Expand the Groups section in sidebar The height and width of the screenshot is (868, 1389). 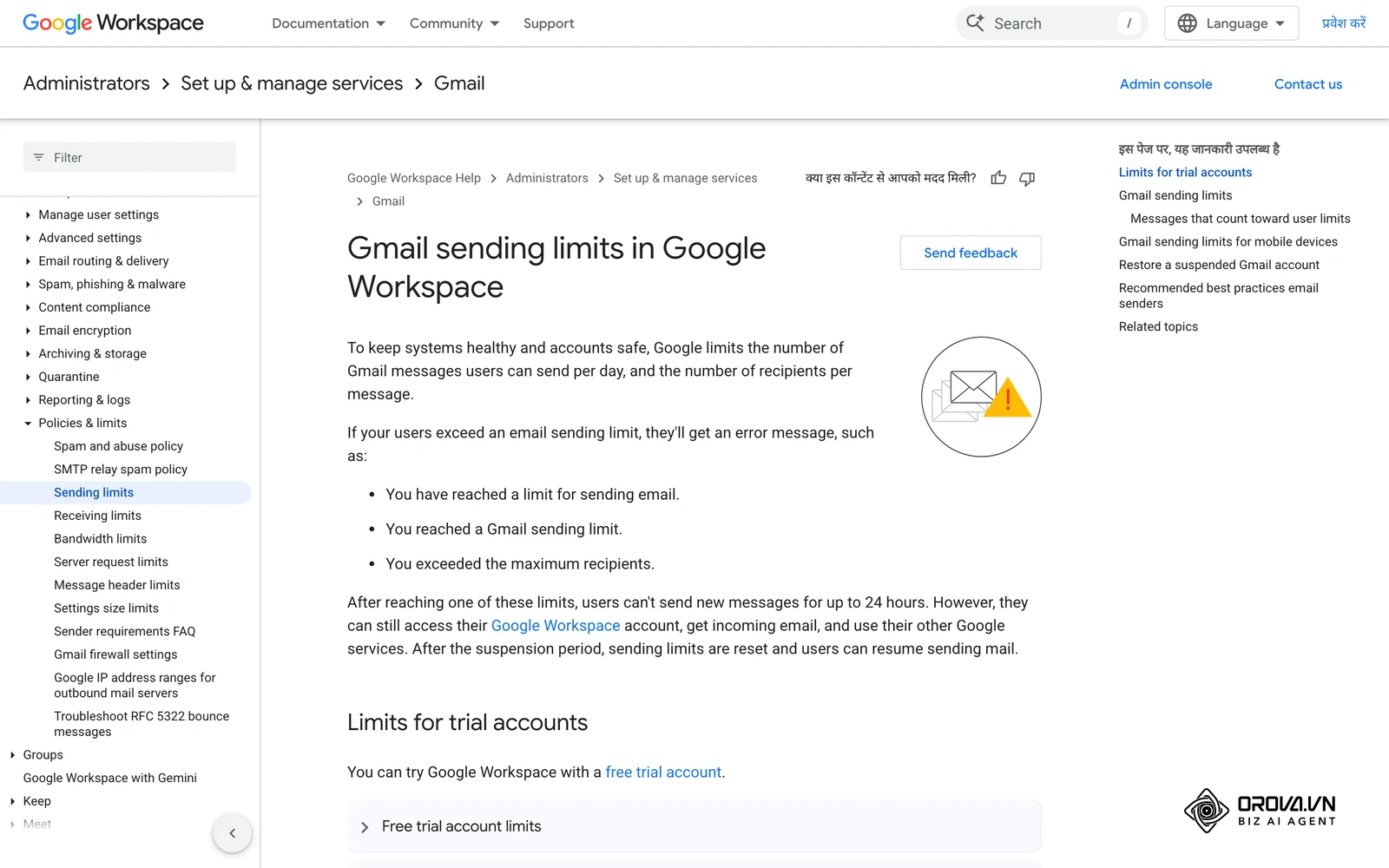click(12, 755)
